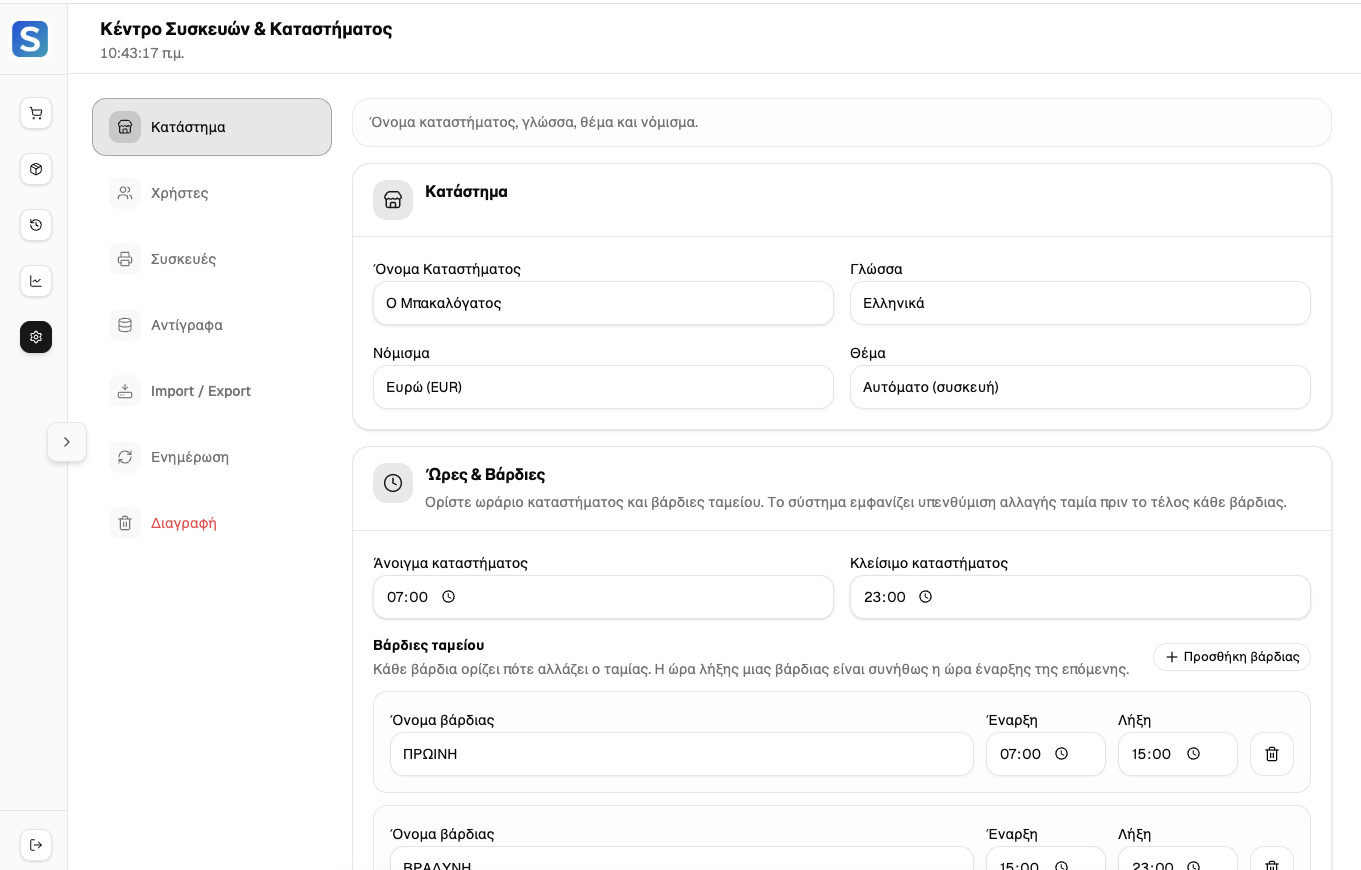The height and width of the screenshot is (870, 1361).
Task: Expand the sidebar with the chevron button
Action: coord(67,442)
